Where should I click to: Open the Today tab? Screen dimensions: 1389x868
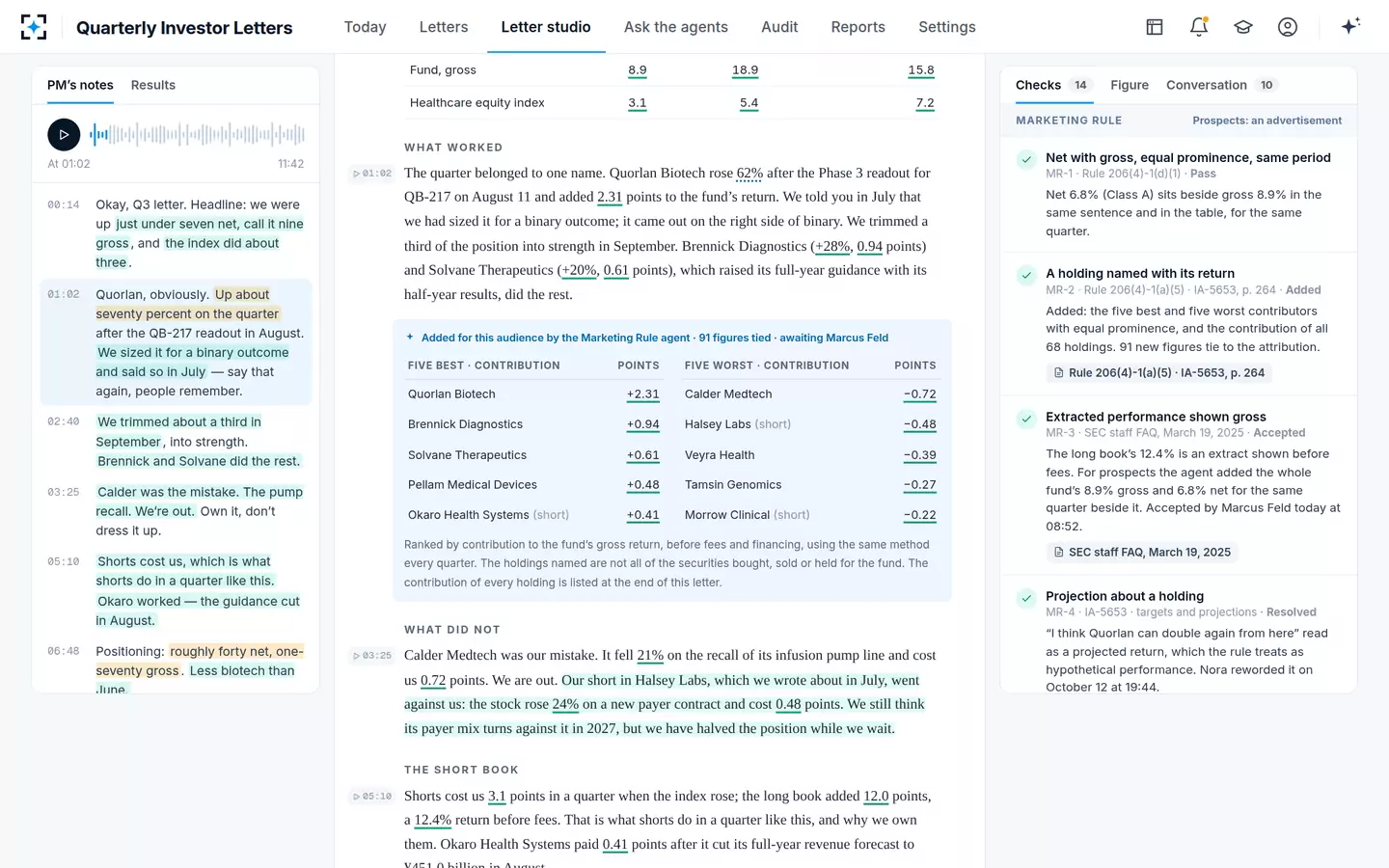pyautogui.click(x=365, y=27)
